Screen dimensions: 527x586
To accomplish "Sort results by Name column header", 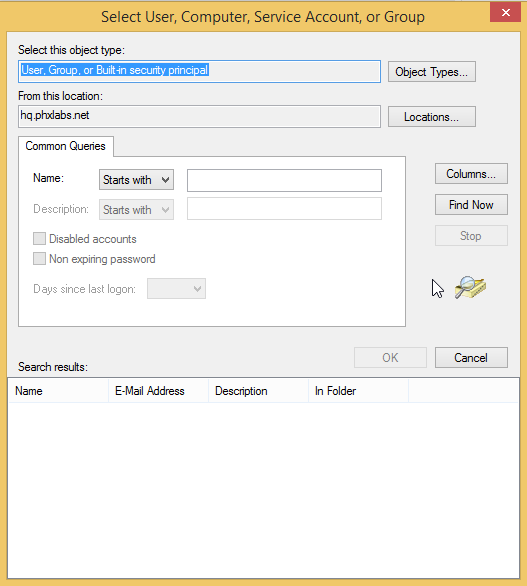I will [x=58, y=391].
